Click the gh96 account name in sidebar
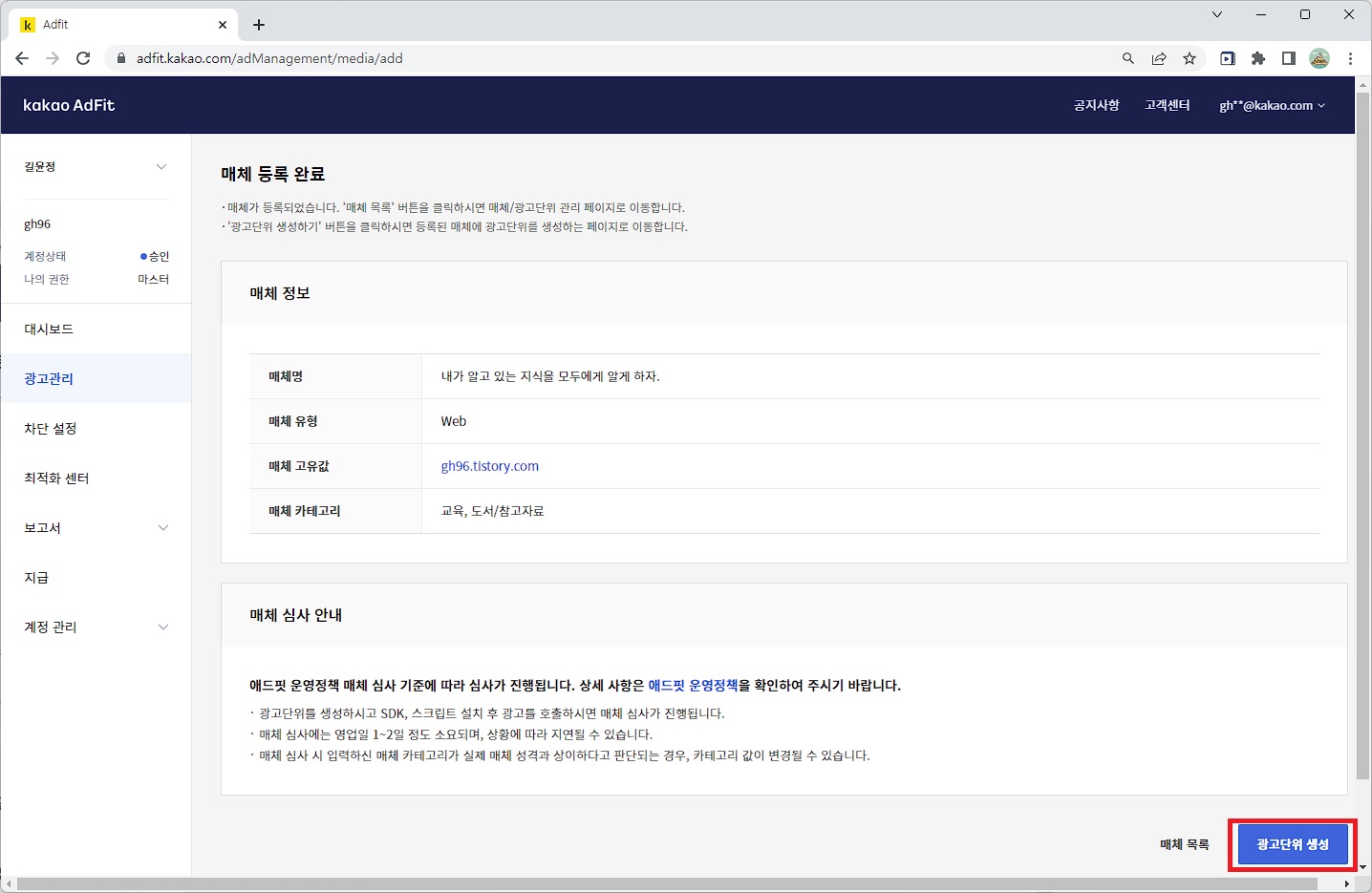 [x=37, y=224]
